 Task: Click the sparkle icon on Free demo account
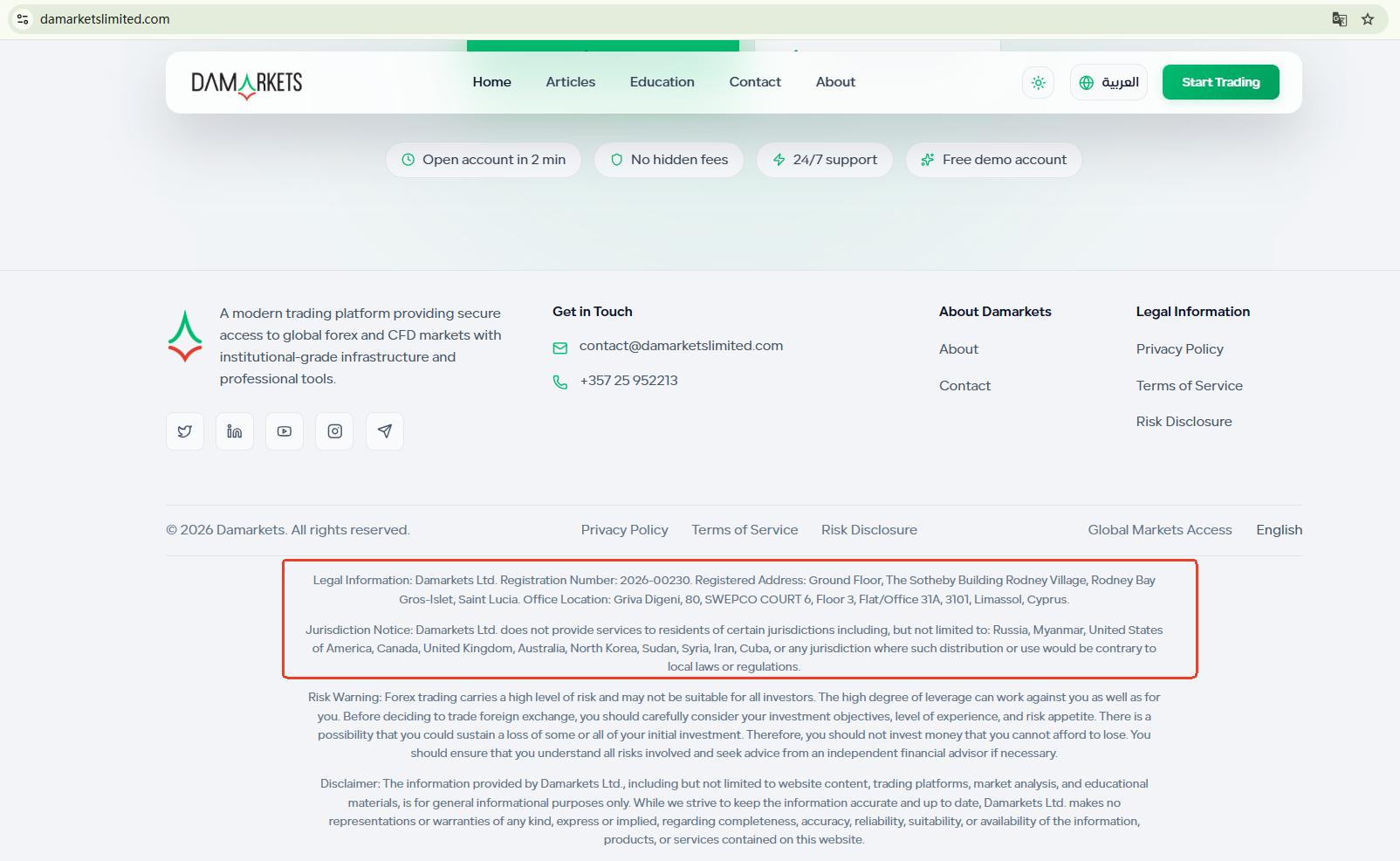927,160
